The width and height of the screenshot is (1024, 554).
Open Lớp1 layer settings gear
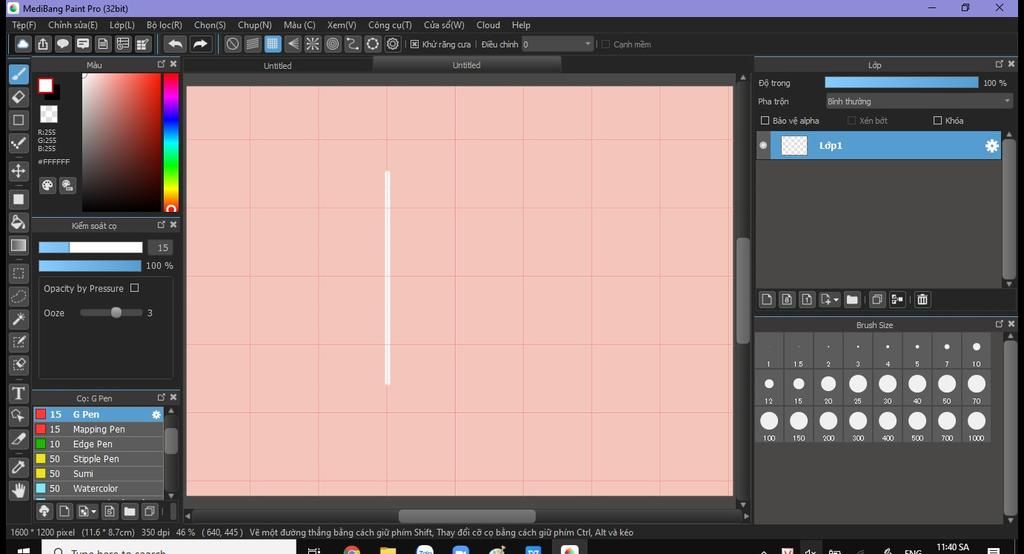pos(991,146)
